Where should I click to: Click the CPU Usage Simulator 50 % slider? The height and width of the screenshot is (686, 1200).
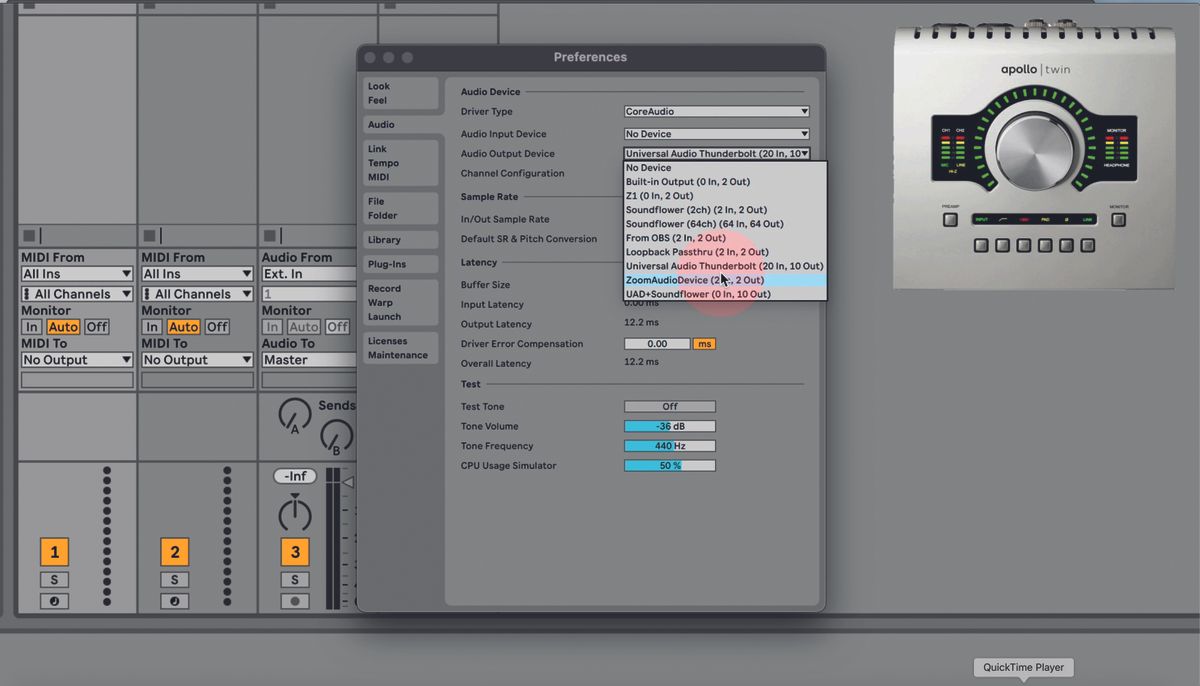[670, 466]
